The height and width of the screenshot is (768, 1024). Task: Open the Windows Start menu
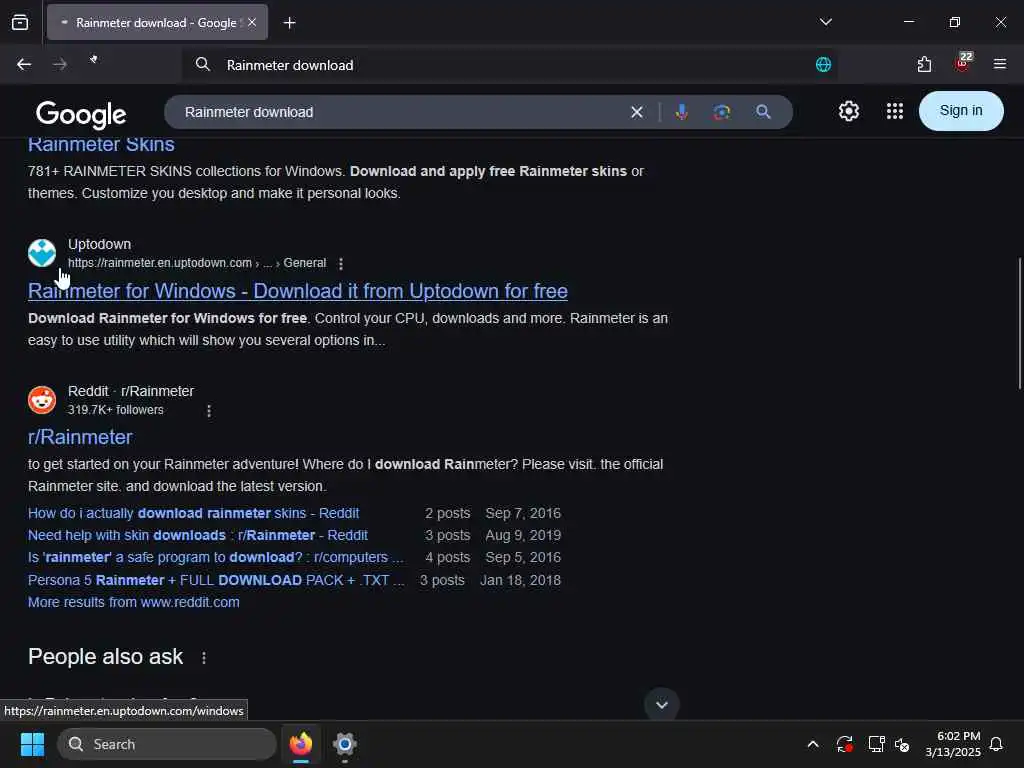32,744
